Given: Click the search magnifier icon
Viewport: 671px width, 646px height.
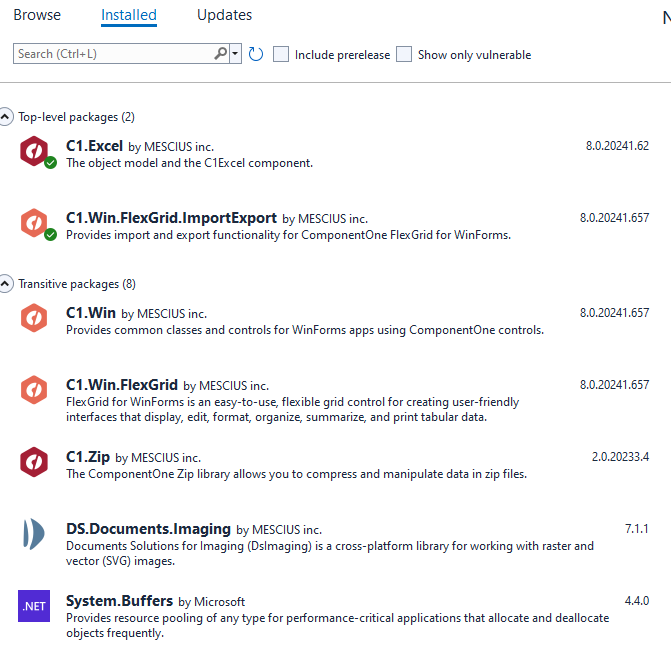Looking at the screenshot, I should tap(220, 53).
